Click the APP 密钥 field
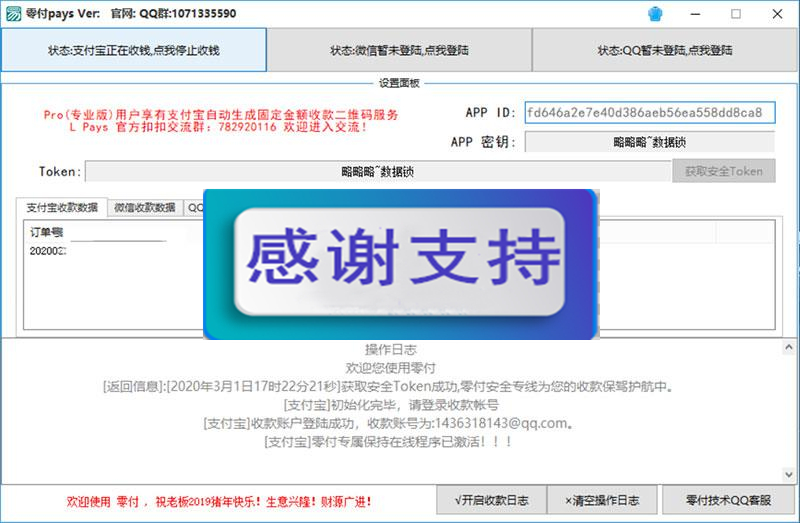 point(649,142)
